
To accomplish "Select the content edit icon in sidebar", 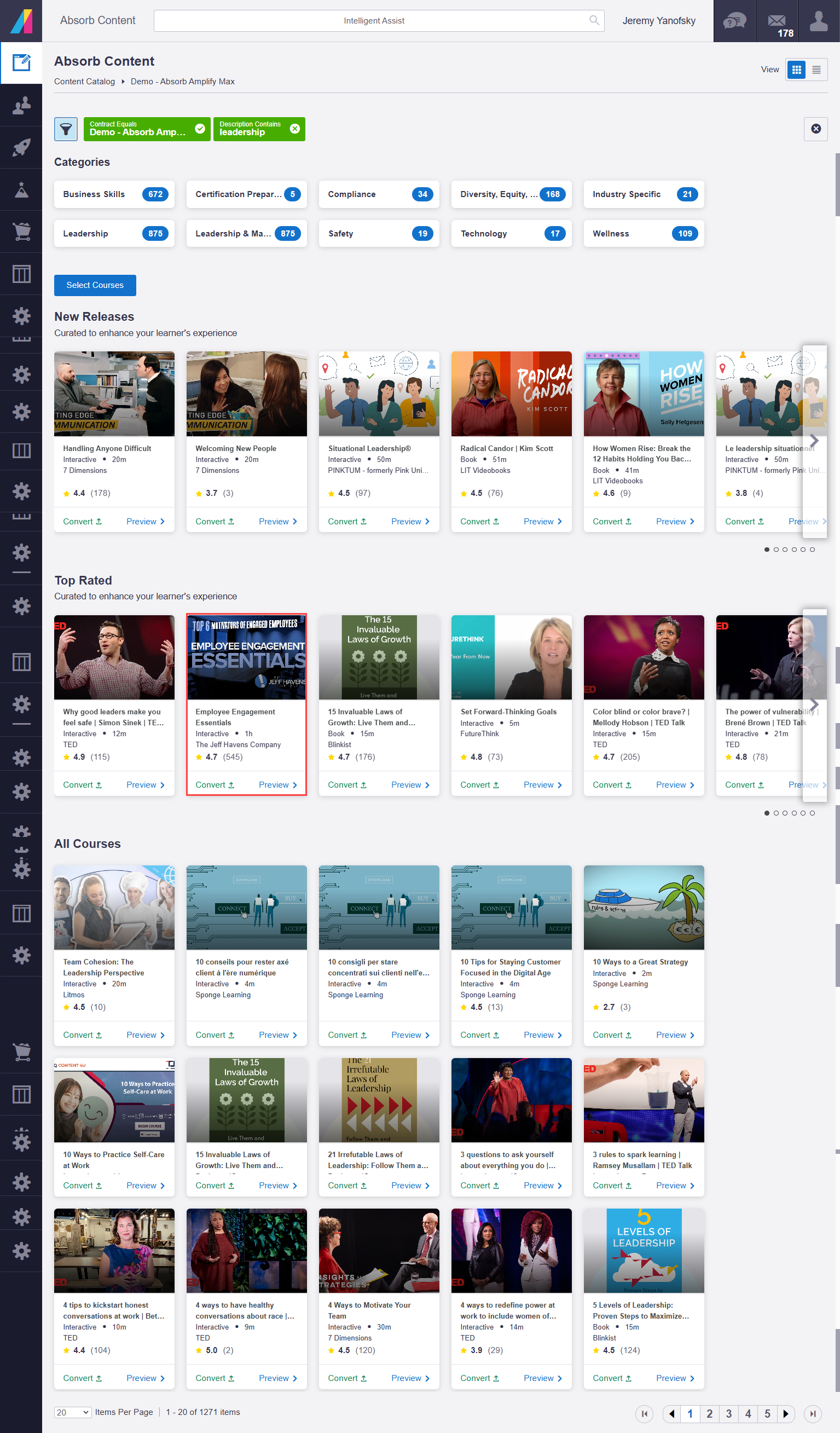I will pyautogui.click(x=21, y=62).
